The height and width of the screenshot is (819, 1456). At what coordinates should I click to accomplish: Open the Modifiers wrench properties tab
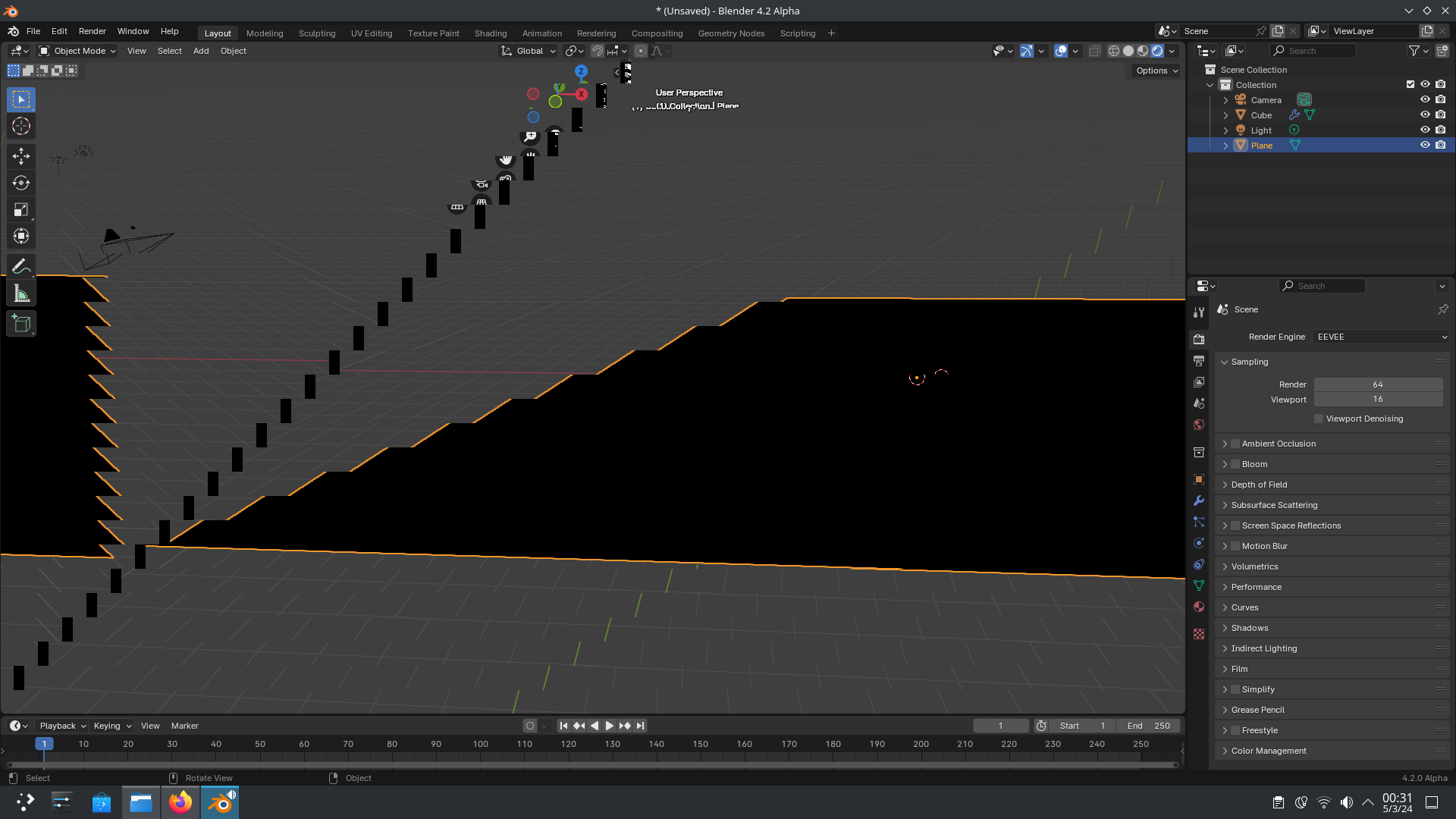(1199, 500)
